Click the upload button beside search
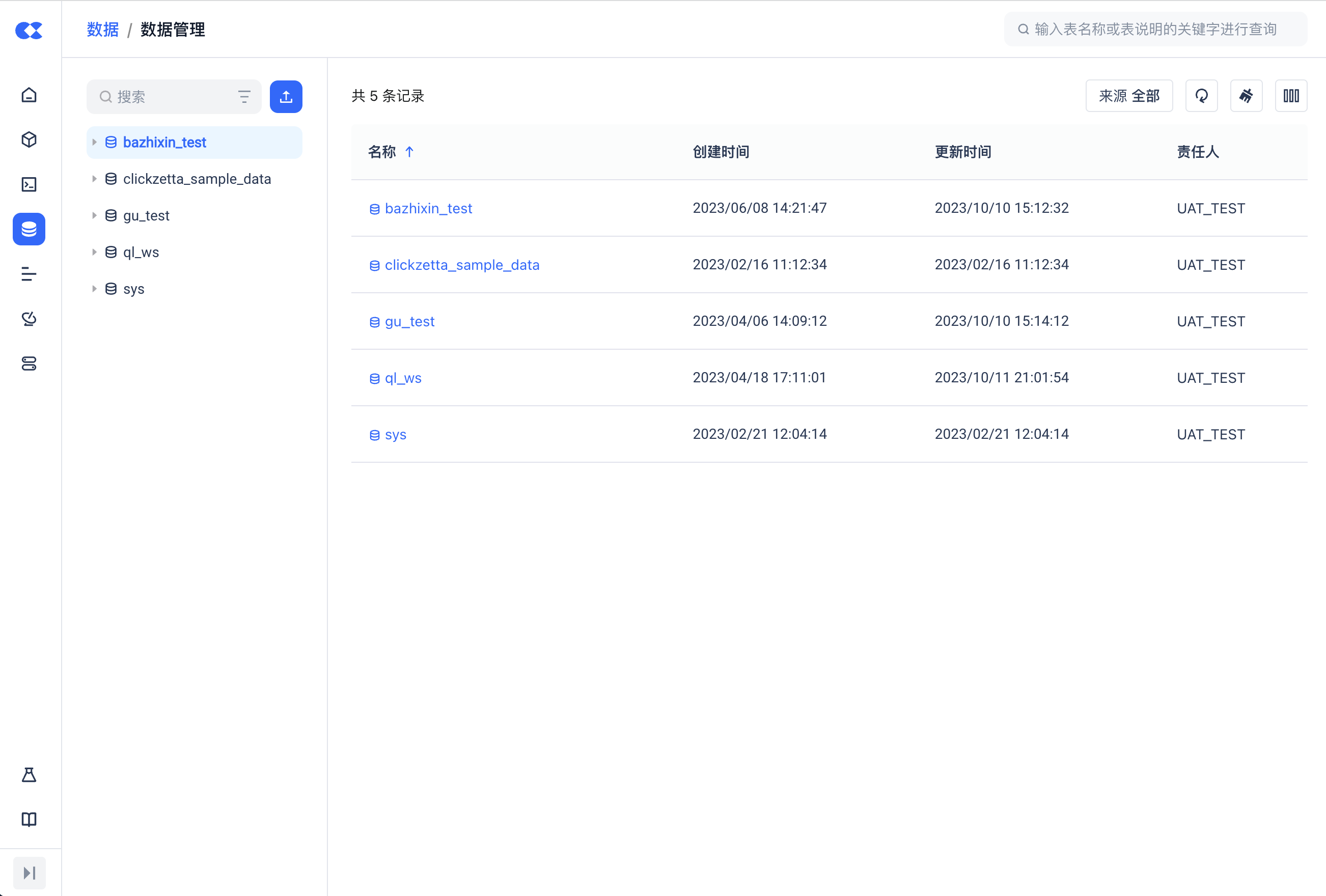 coord(286,97)
